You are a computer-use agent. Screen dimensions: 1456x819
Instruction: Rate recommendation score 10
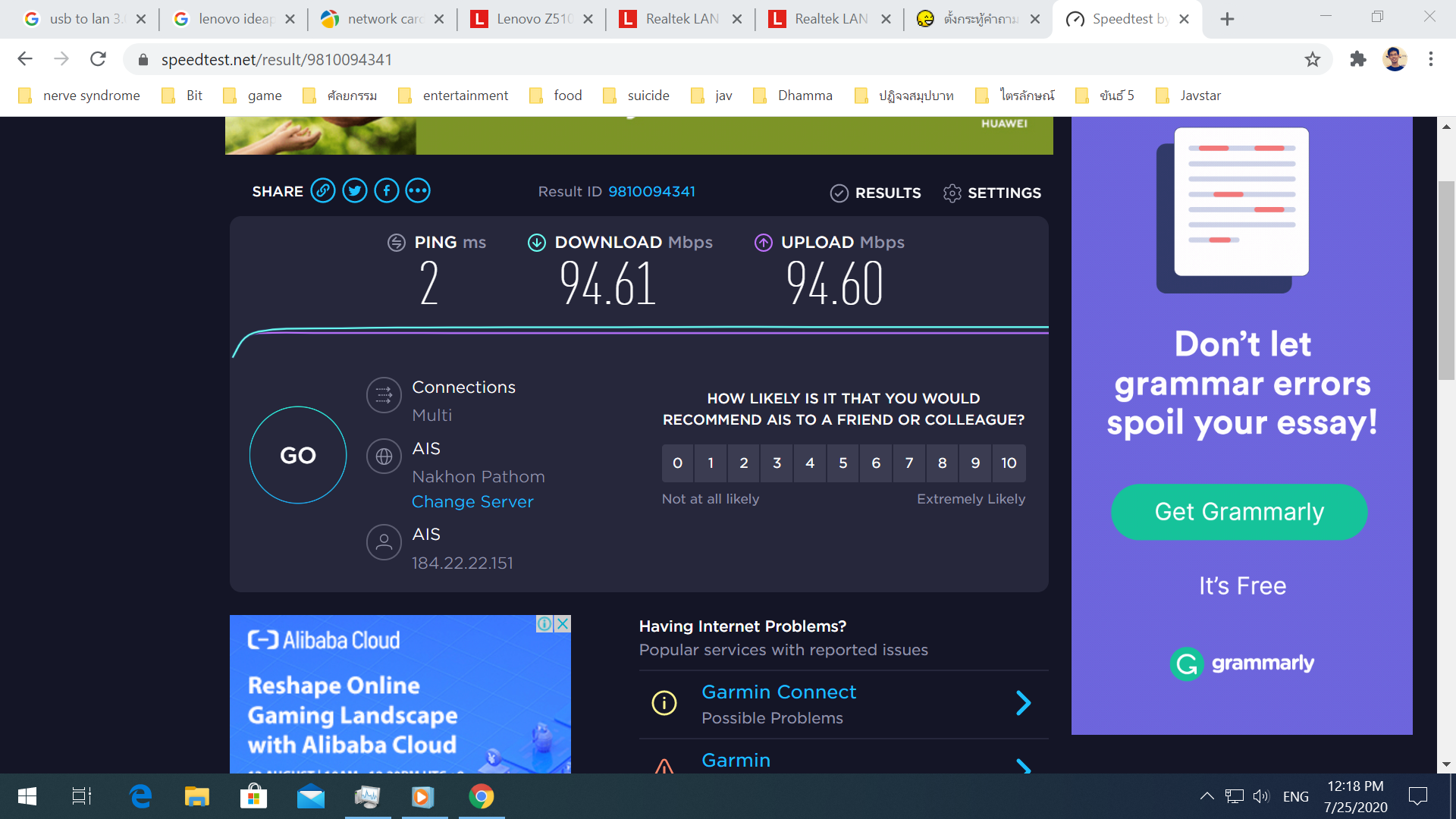click(1009, 463)
